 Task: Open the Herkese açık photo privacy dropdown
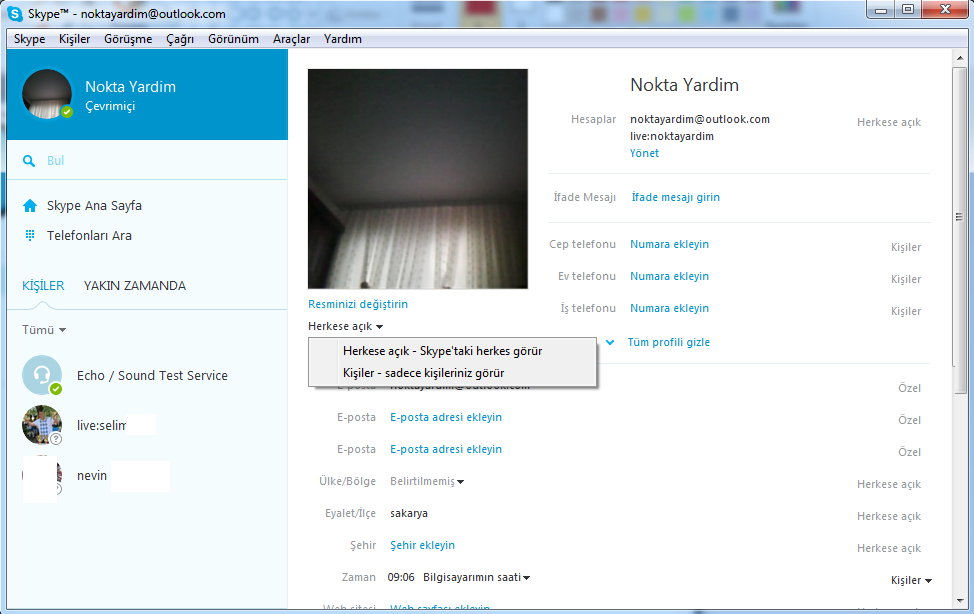click(x=345, y=326)
